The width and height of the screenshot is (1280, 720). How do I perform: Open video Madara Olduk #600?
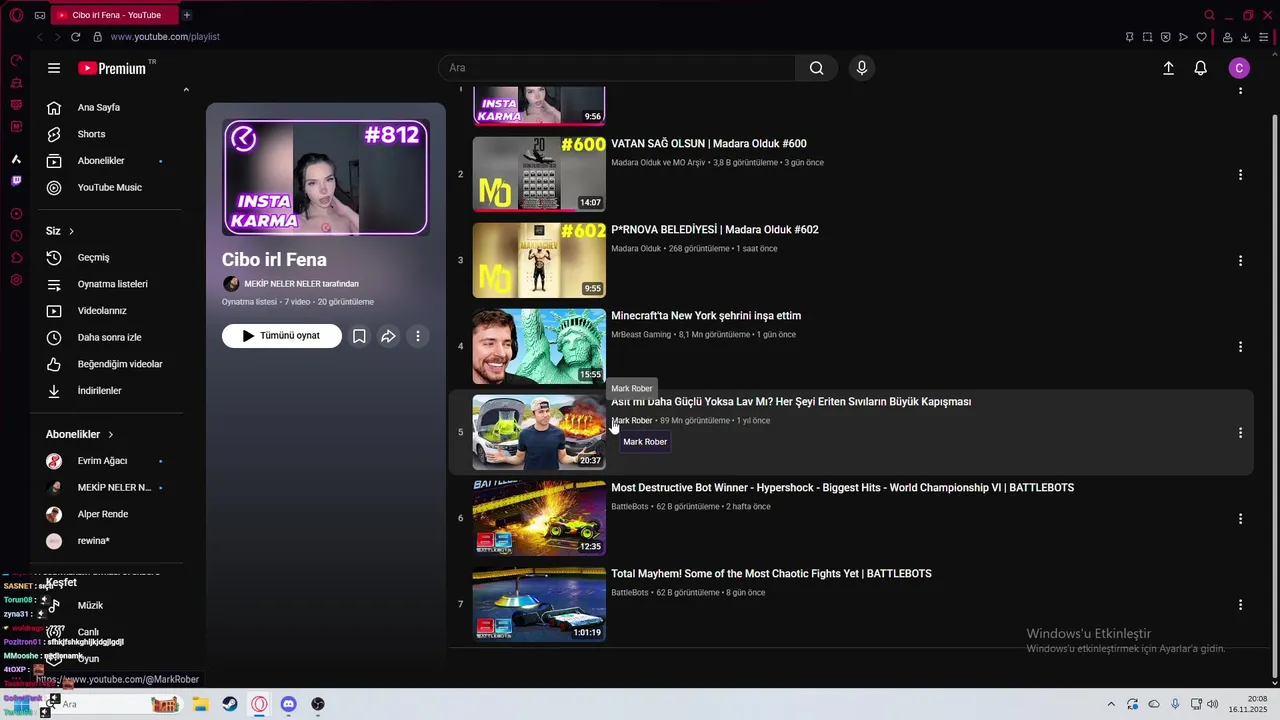(709, 144)
